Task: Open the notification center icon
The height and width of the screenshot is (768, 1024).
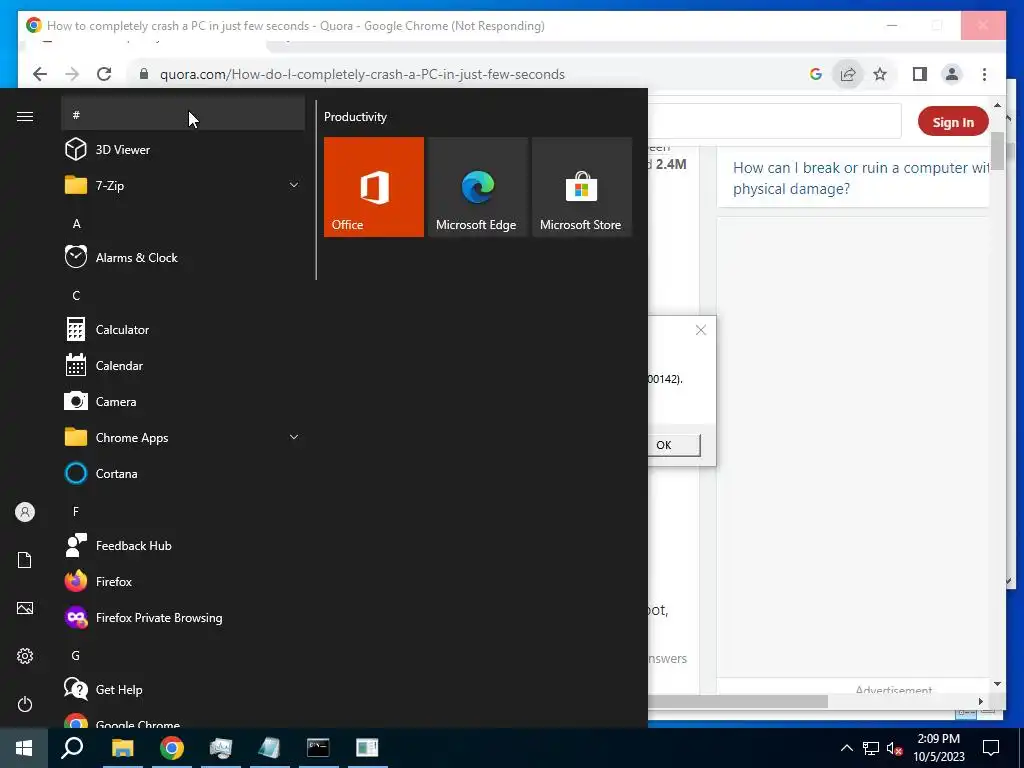Action: 991,748
